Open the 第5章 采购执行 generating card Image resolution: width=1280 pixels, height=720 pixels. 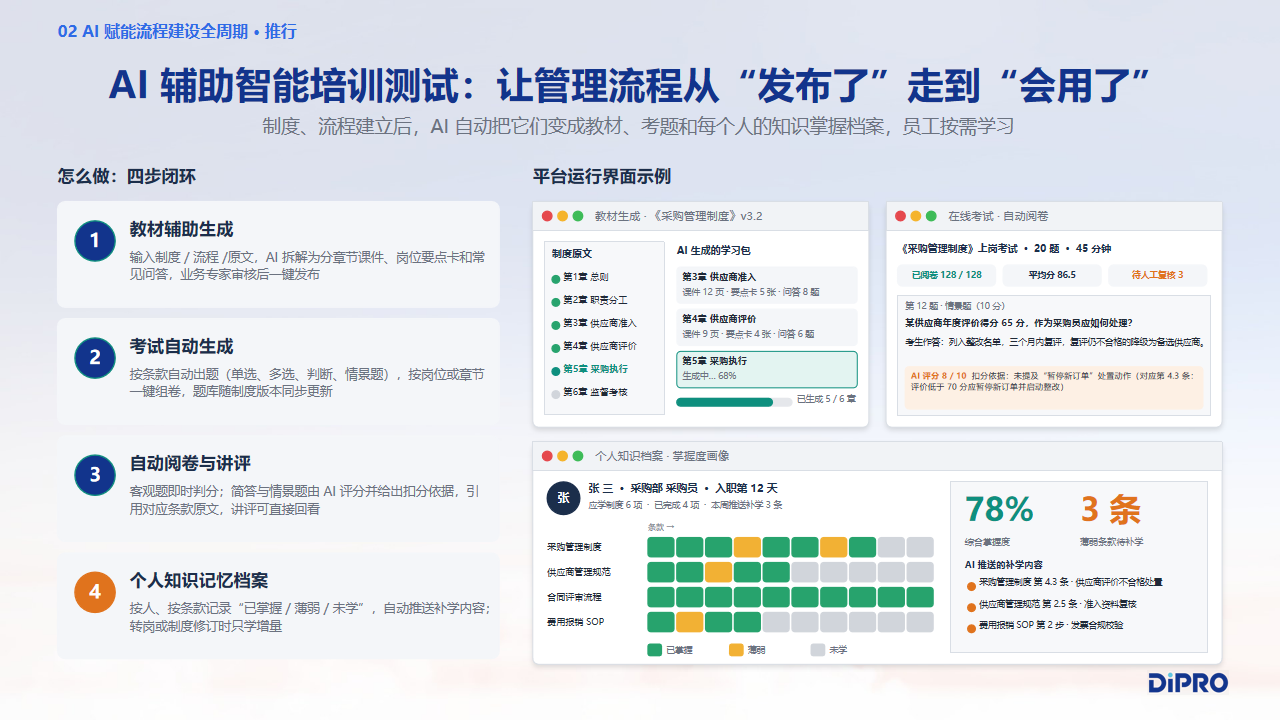[x=767, y=369]
